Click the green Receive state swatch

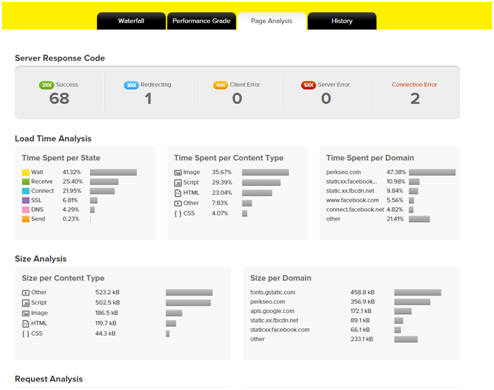(x=26, y=182)
